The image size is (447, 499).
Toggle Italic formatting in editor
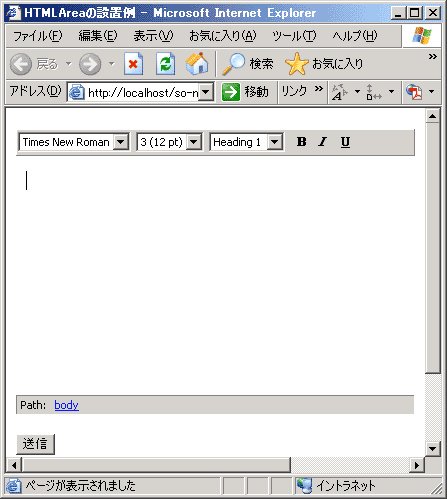(x=323, y=142)
